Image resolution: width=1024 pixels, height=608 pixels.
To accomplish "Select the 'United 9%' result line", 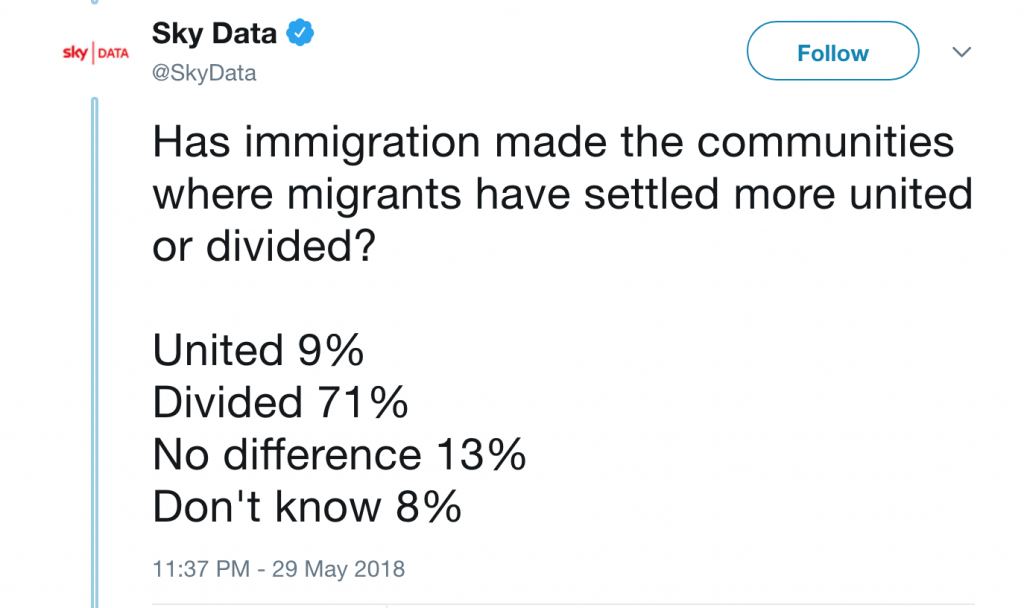I will (x=258, y=350).
